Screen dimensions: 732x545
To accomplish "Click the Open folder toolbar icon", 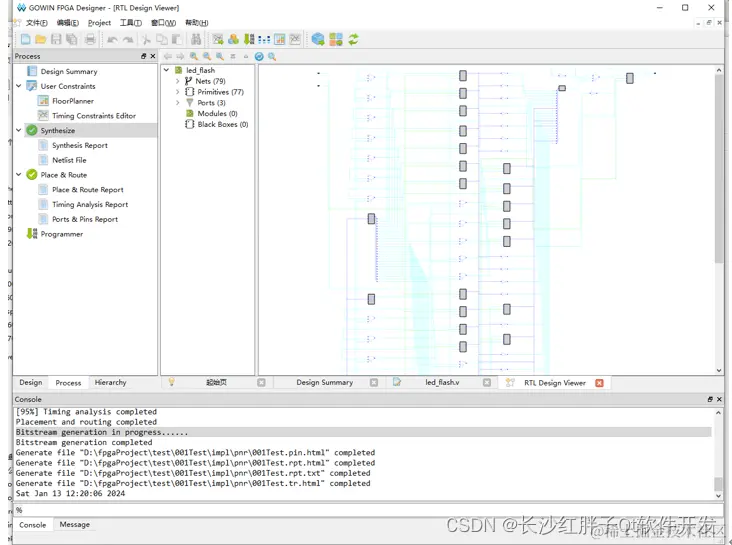I will 41,39.
